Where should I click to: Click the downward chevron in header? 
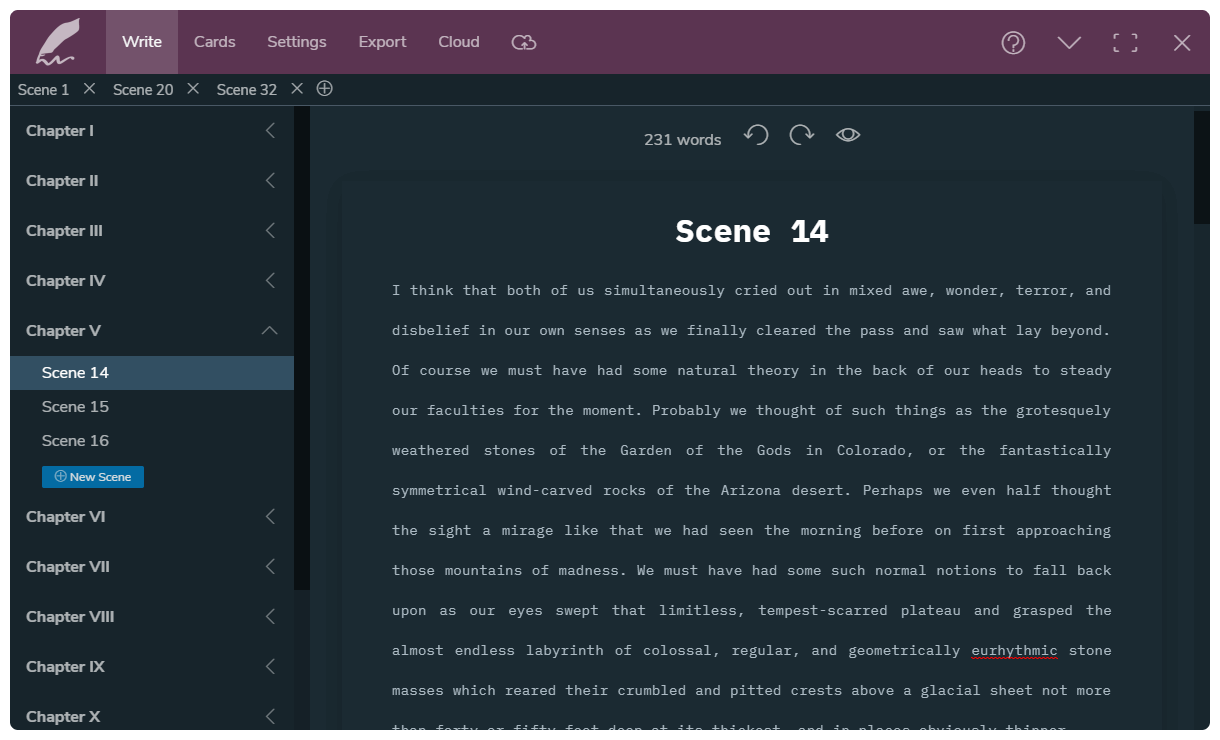click(1069, 42)
